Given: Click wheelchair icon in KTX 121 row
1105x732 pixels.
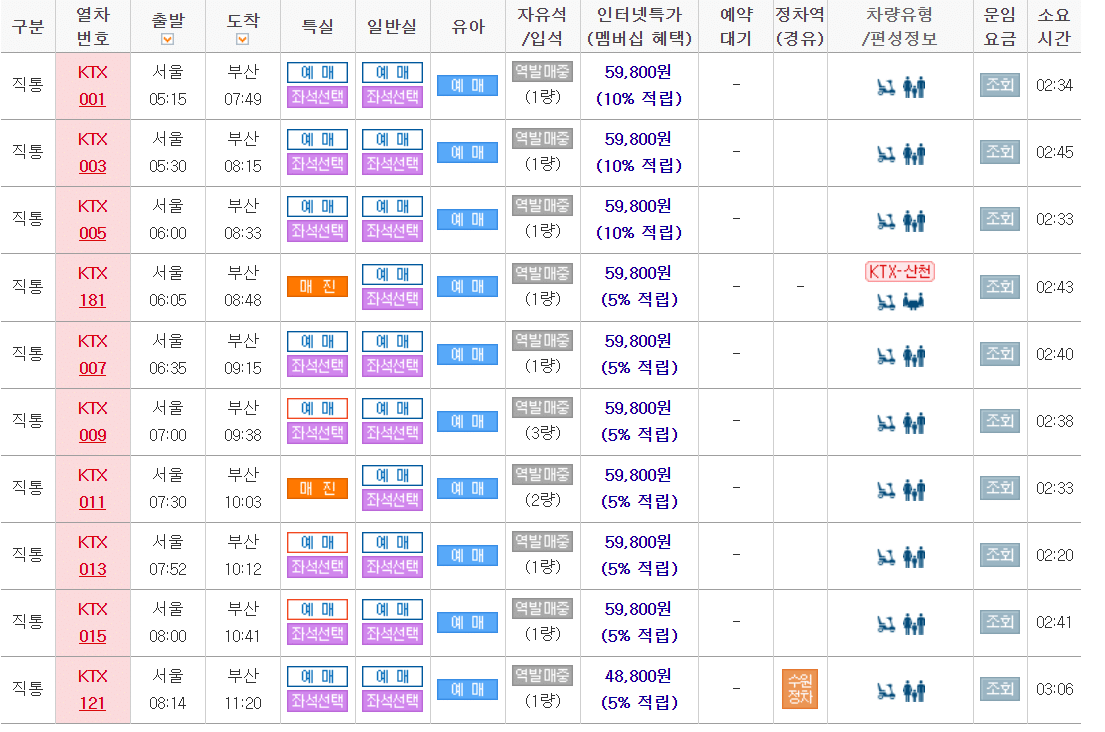Looking at the screenshot, I should (x=886, y=692).
